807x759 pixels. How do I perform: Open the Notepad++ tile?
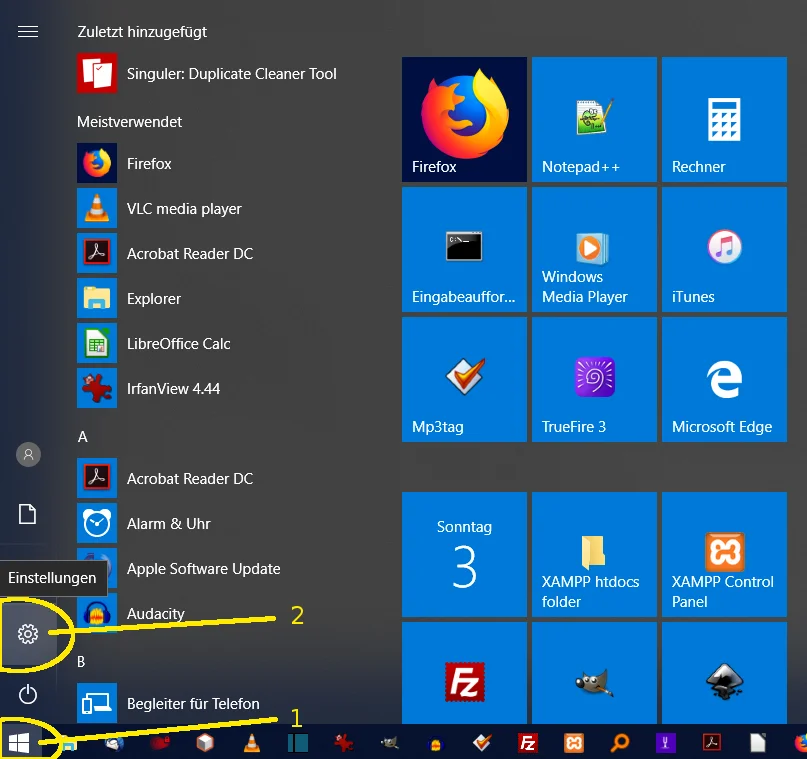point(594,120)
